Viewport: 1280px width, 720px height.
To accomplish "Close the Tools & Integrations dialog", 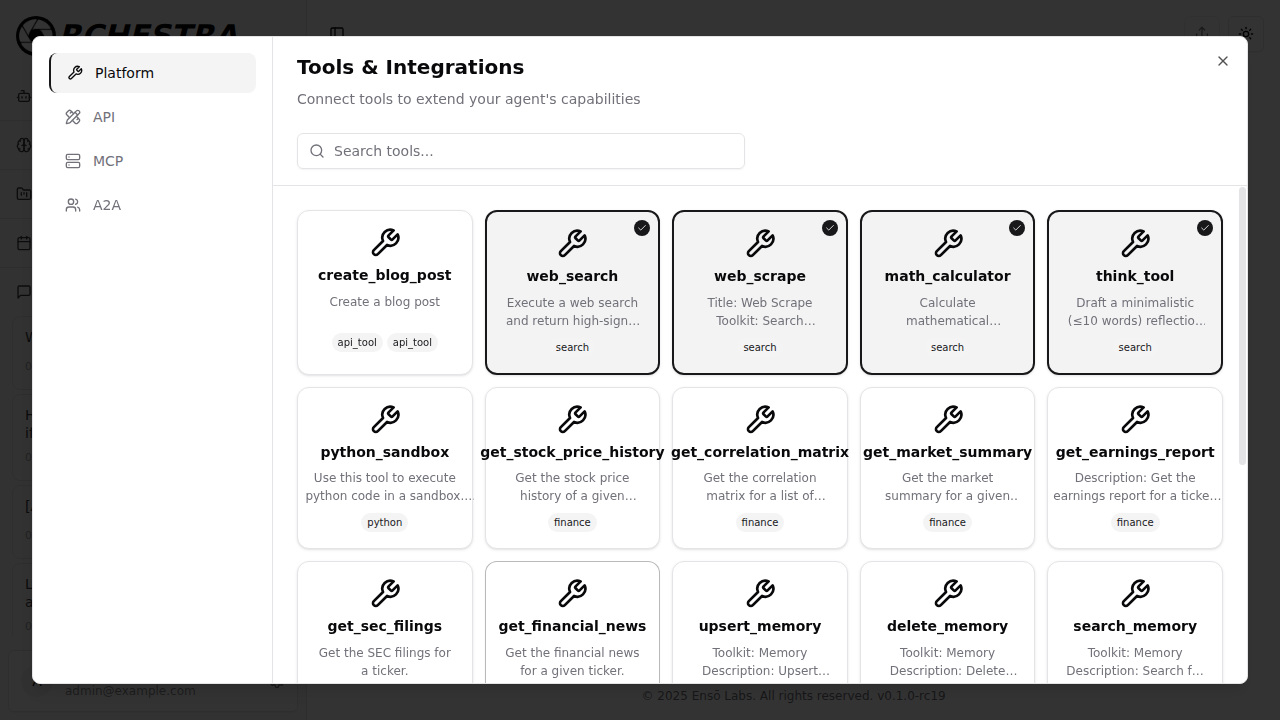I will click(x=1223, y=61).
